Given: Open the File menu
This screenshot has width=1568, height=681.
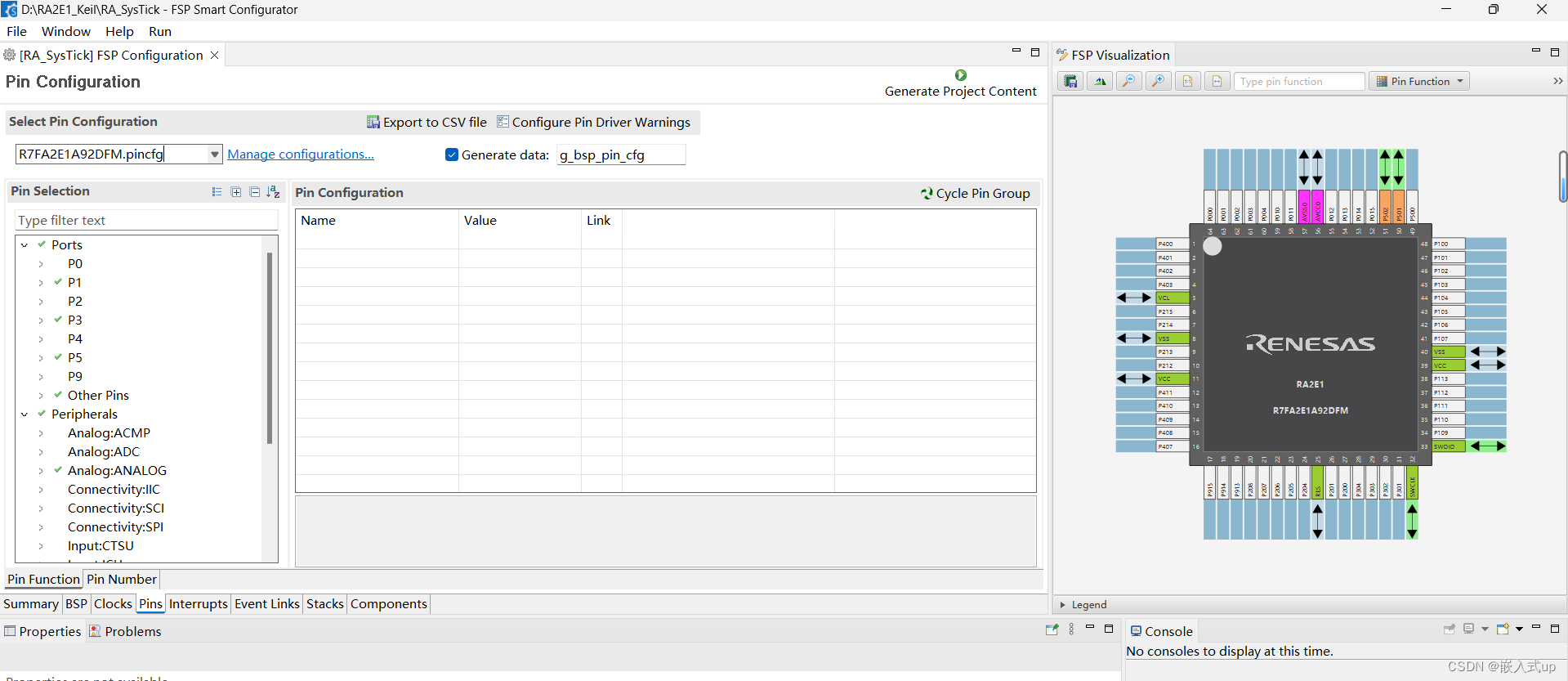Looking at the screenshot, I should [16, 31].
